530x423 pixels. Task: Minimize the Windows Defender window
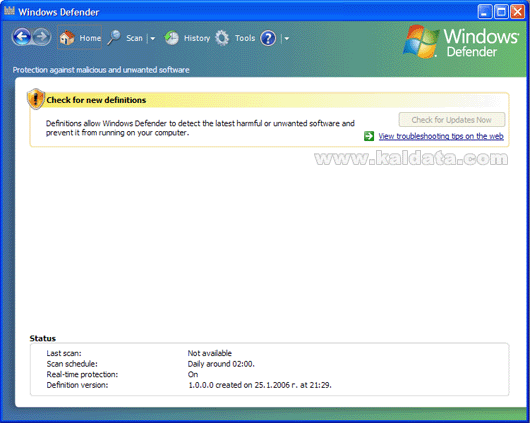coord(485,12)
